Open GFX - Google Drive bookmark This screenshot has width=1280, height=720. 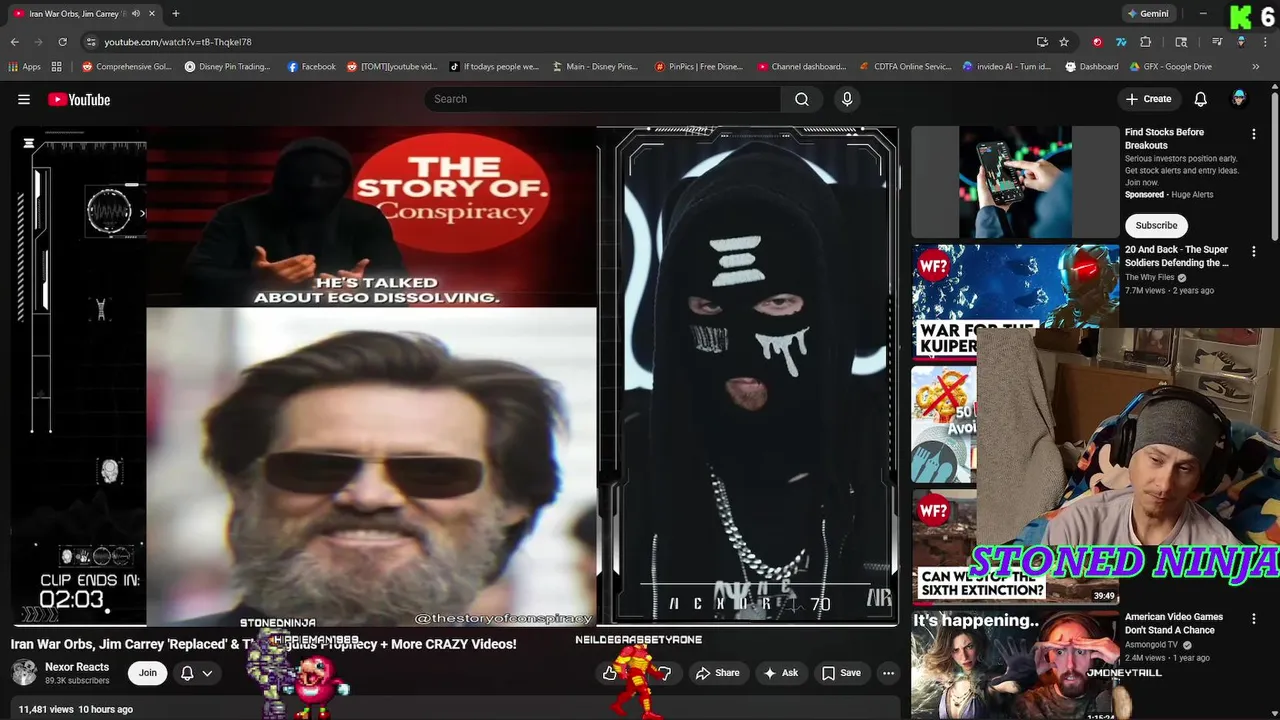1170,67
